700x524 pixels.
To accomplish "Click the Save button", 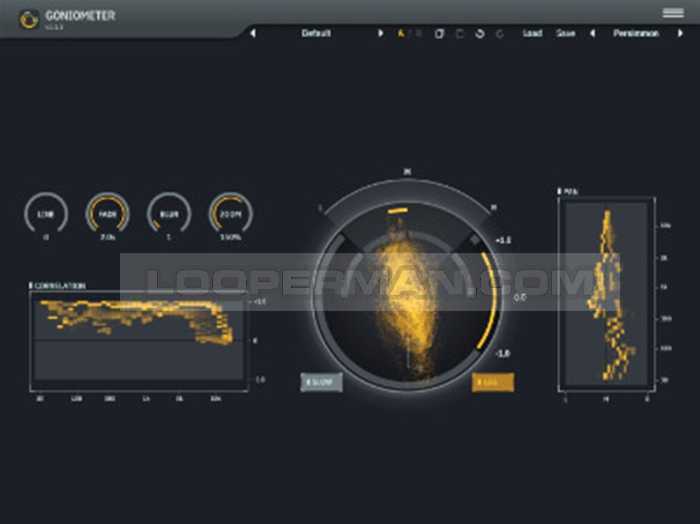I will pos(565,33).
